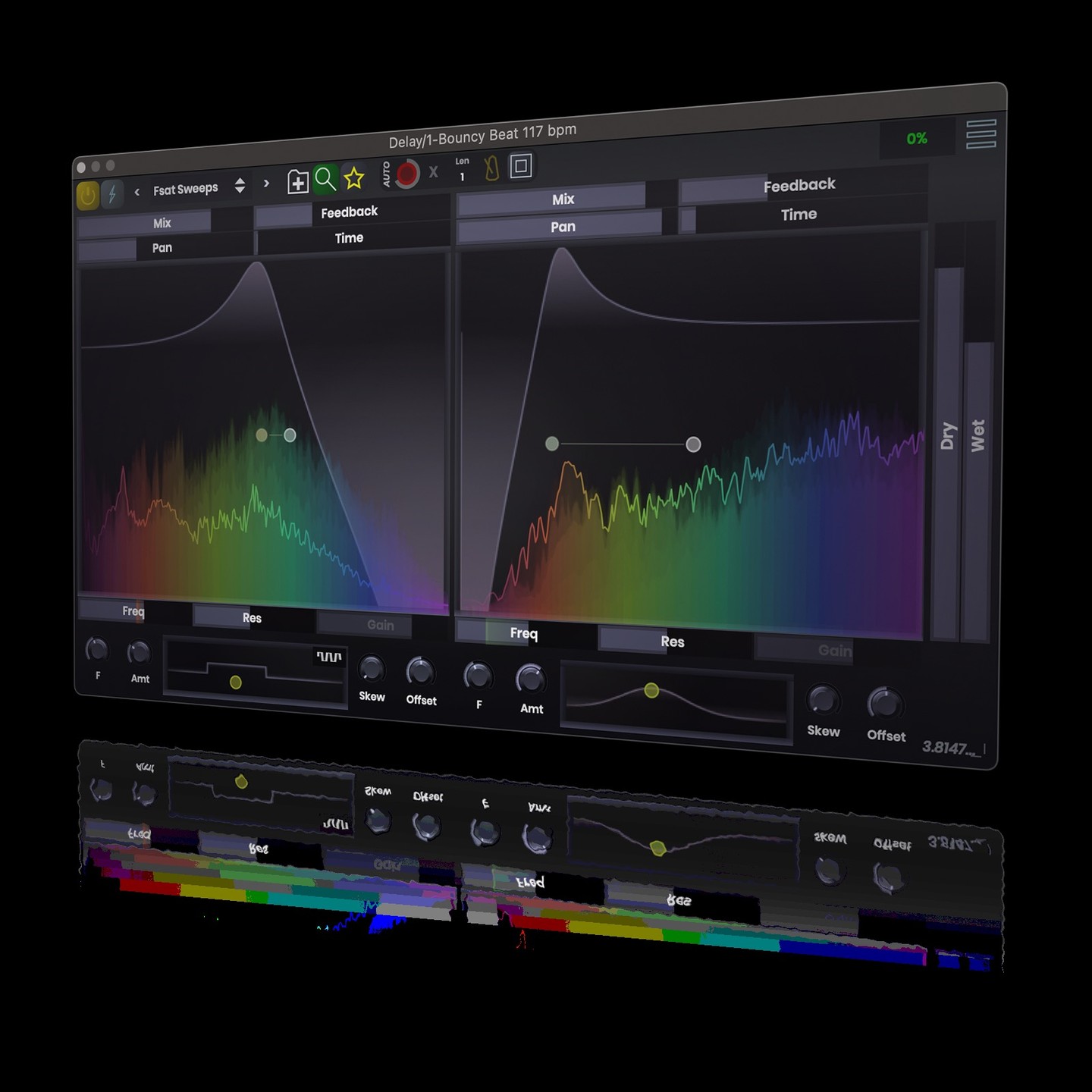Screen dimensions: 1092x1092
Task: Switch to the Feedback parameter tab
Action: [x=350, y=211]
